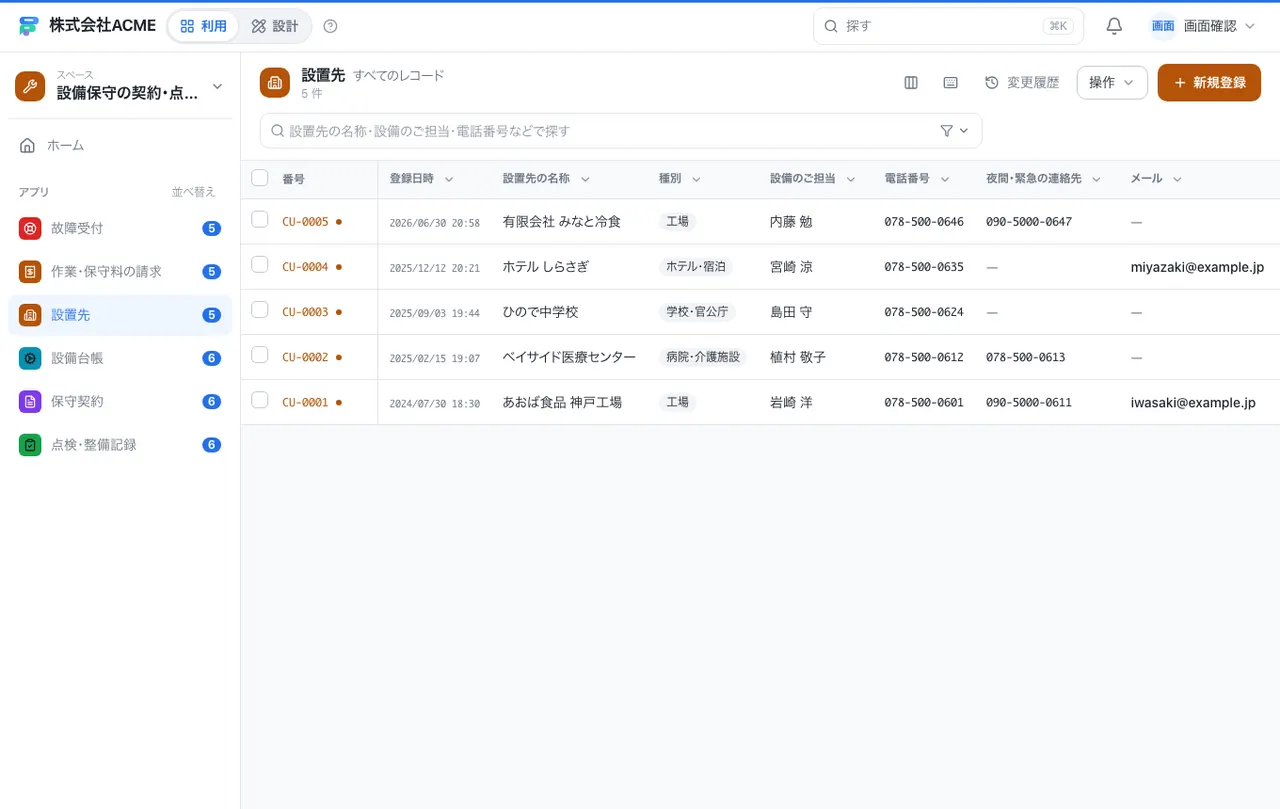This screenshot has height=809, width=1280.
Task: Click the notification bell icon
Action: [x=1114, y=26]
